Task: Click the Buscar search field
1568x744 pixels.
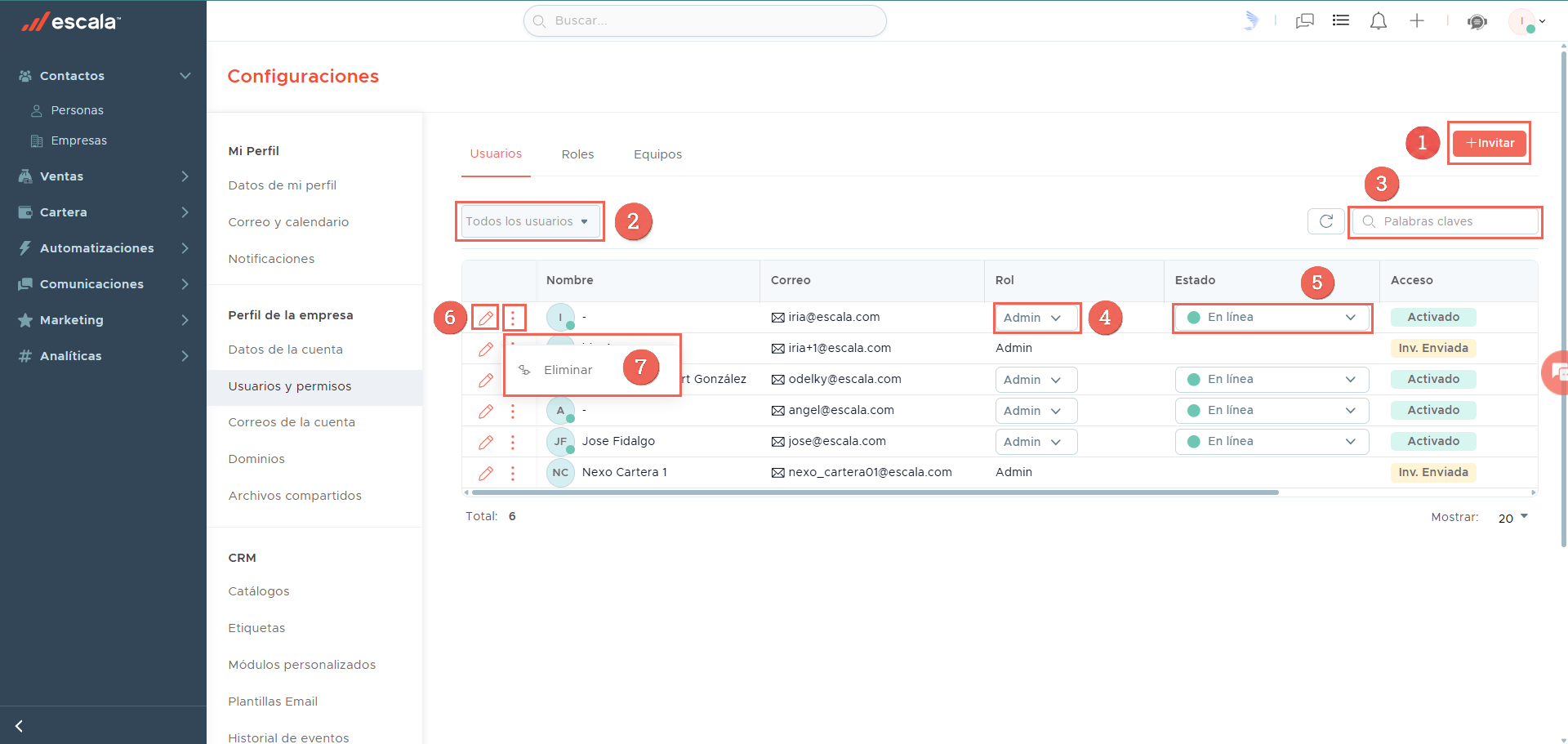Action: coord(705,20)
